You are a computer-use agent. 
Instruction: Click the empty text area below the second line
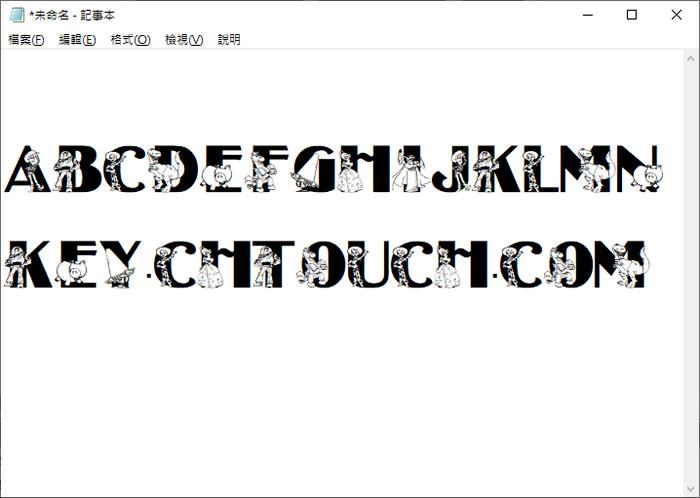pos(342,393)
